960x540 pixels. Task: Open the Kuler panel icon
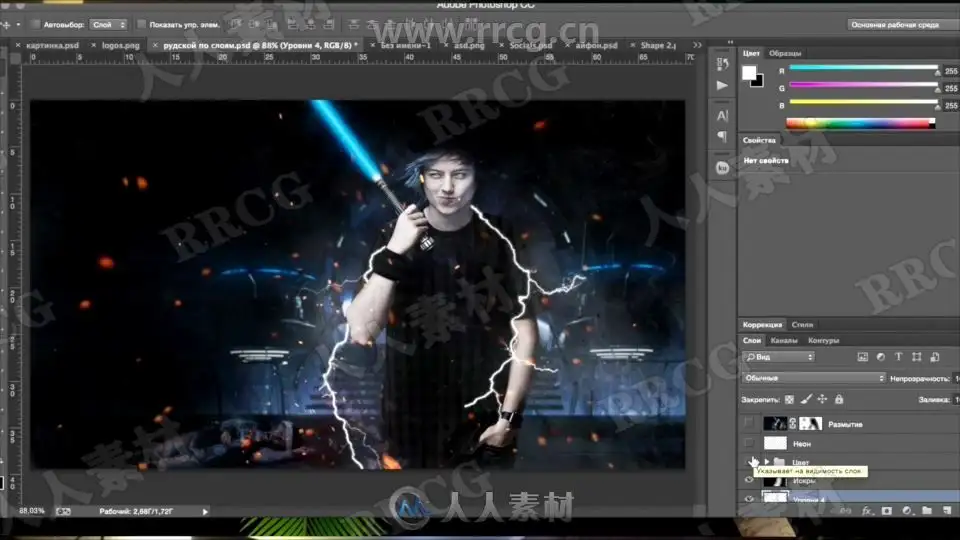[722, 167]
